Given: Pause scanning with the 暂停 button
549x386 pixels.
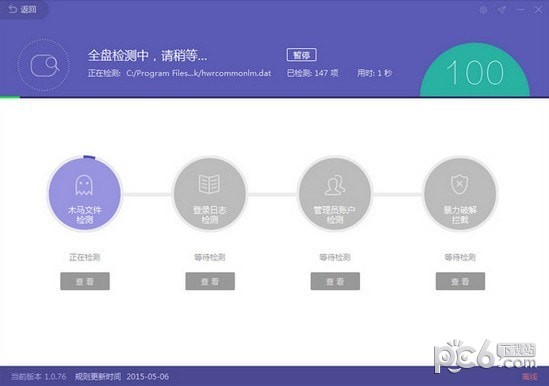Looking at the screenshot, I should point(301,55).
